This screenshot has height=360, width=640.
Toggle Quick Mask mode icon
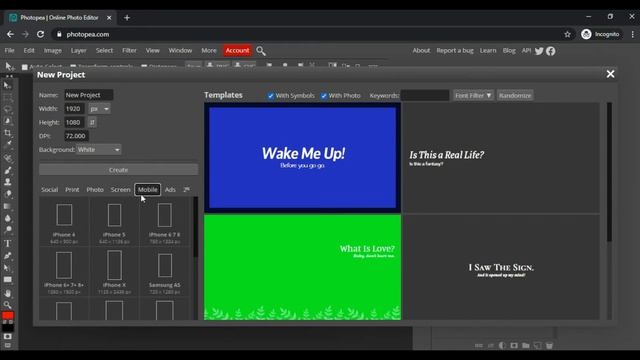(7, 337)
